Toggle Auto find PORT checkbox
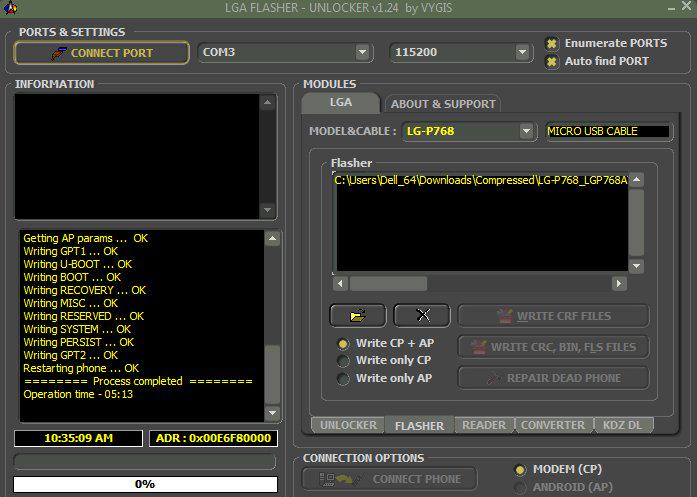Viewport: 697px width, 497px height. point(552,61)
